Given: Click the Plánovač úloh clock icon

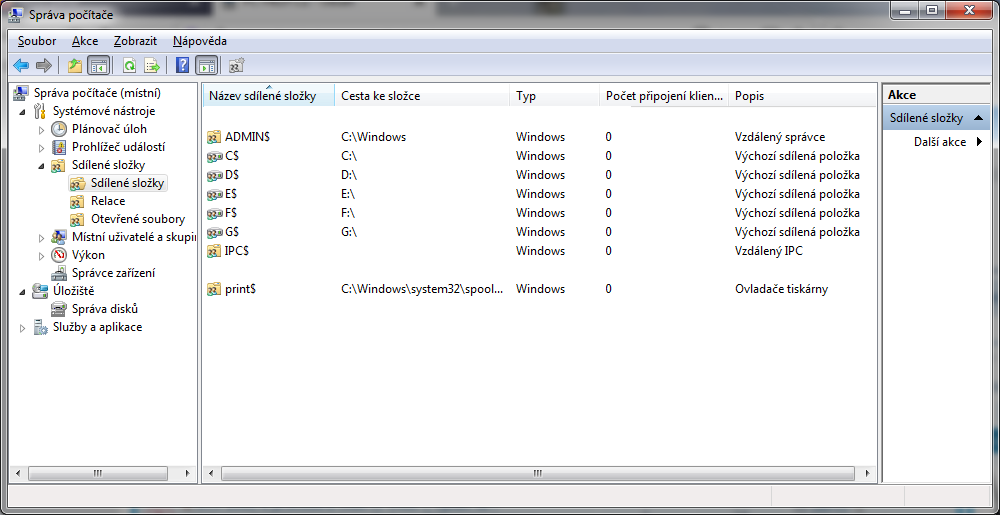Looking at the screenshot, I should (58, 129).
